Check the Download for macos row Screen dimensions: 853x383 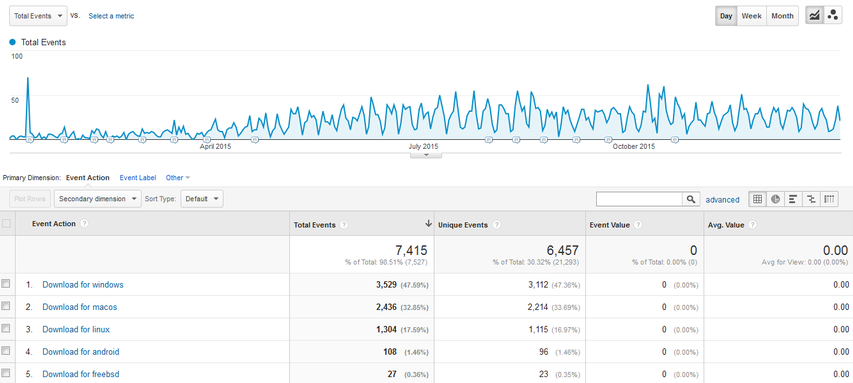pos(6,306)
